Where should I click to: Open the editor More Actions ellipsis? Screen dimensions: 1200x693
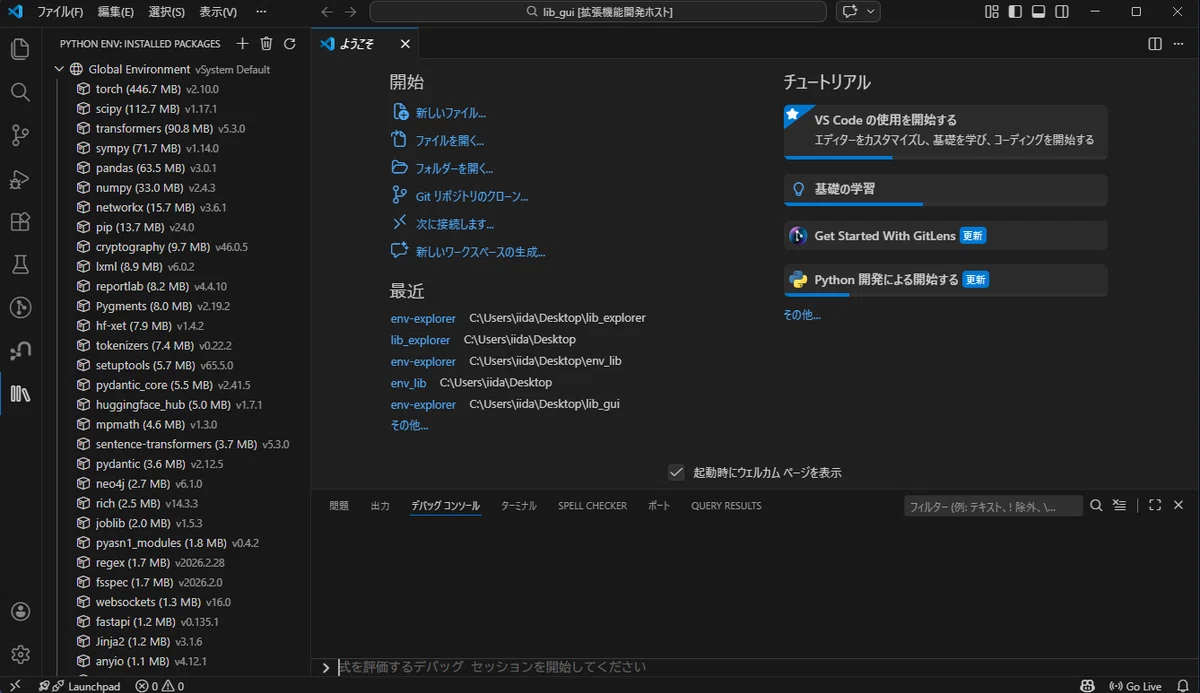(1180, 44)
